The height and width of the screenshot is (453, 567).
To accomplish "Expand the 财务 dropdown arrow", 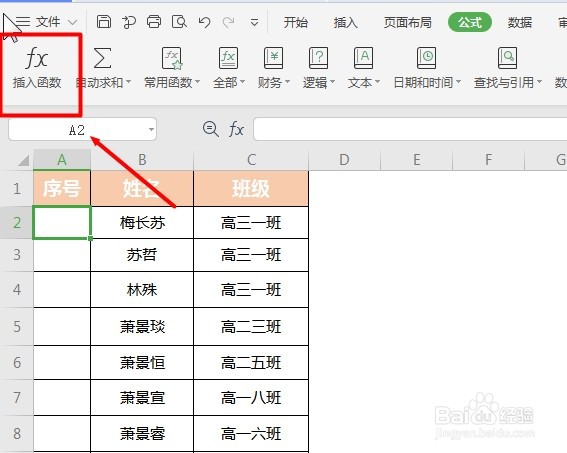I will (287, 82).
